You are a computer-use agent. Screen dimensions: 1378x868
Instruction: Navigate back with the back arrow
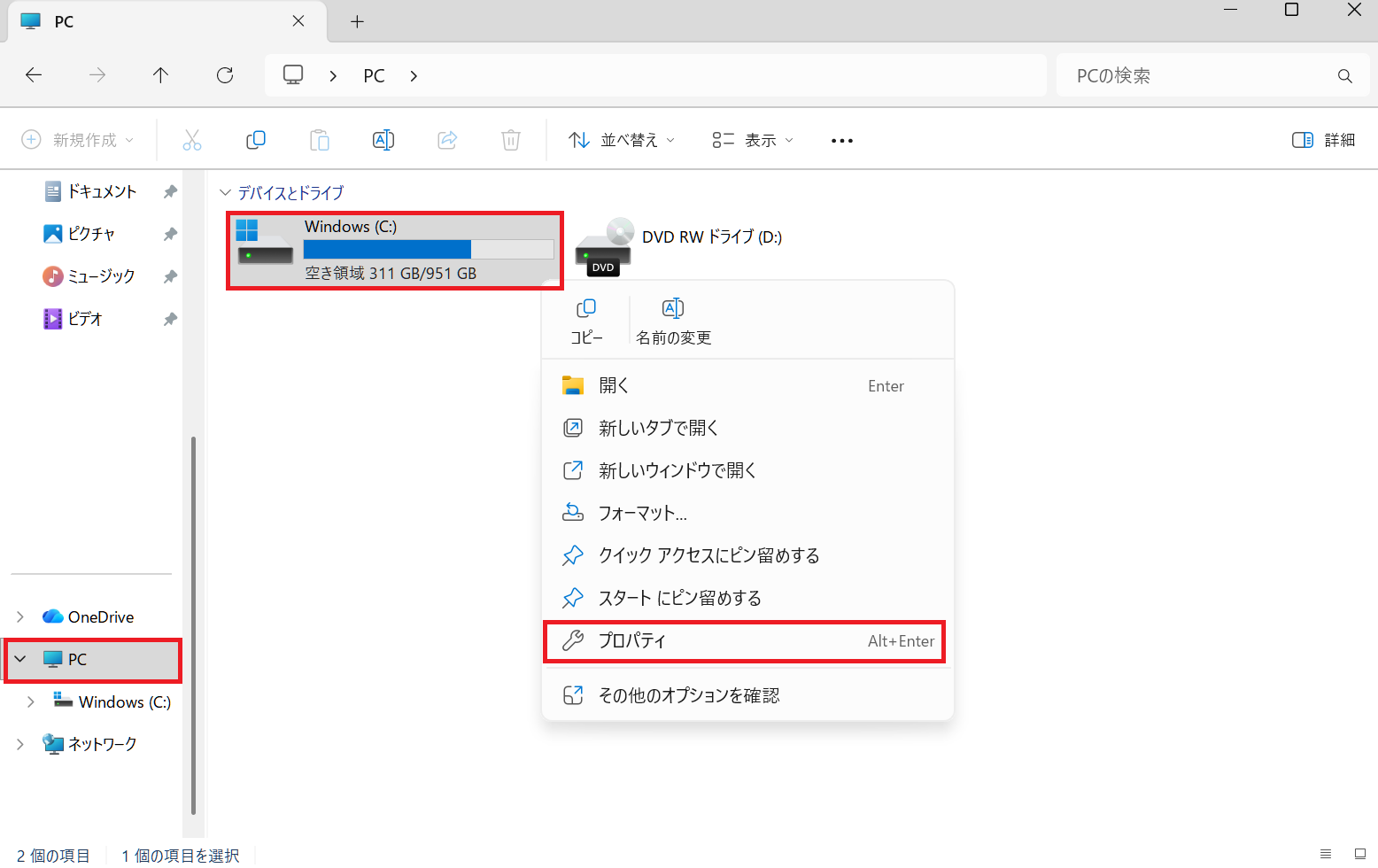click(34, 75)
